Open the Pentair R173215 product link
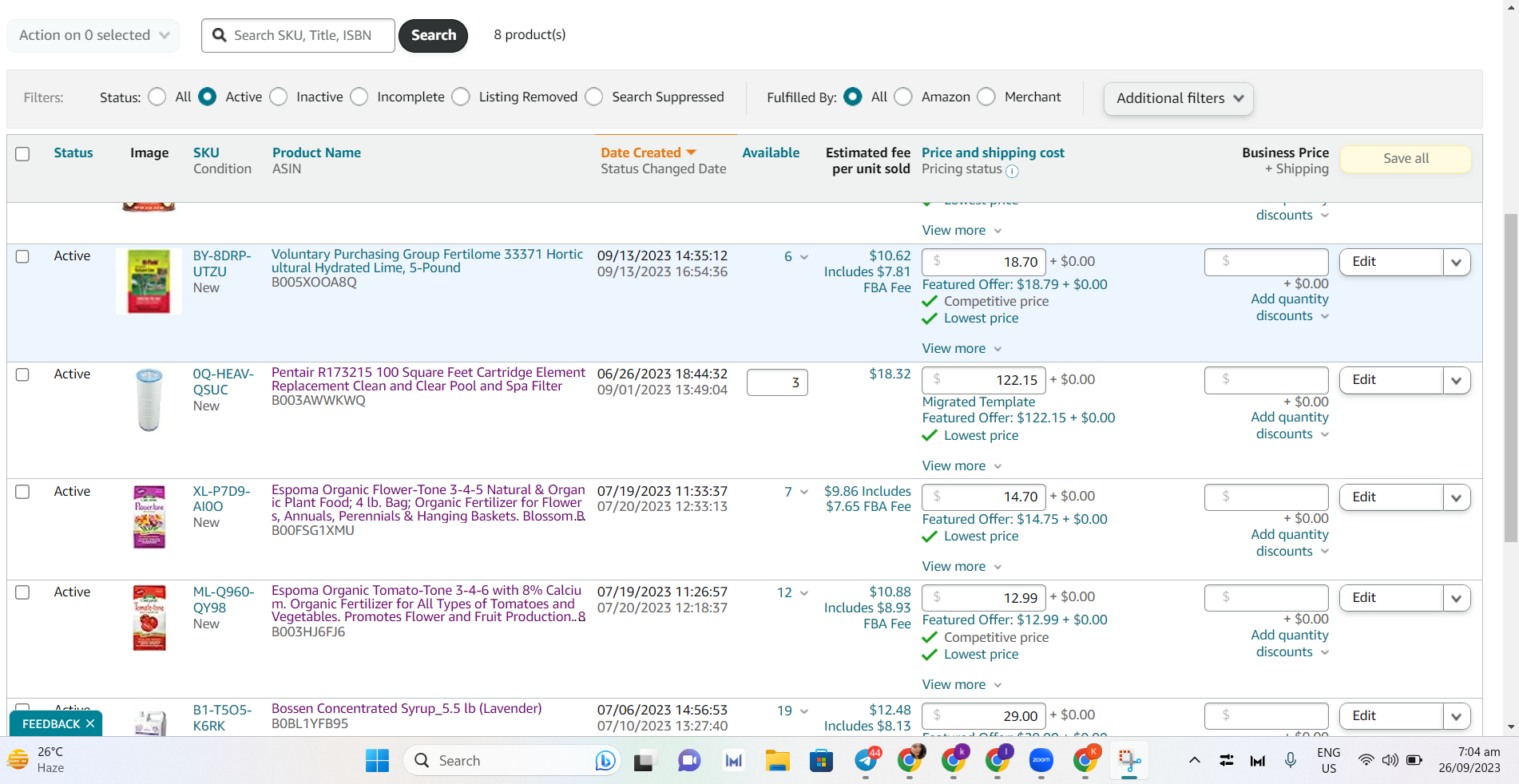This screenshot has width=1519, height=784. coord(428,379)
